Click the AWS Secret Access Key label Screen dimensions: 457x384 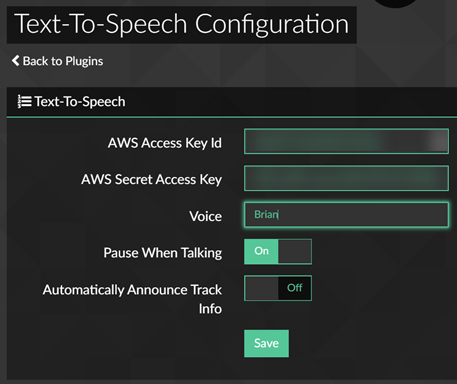point(151,179)
